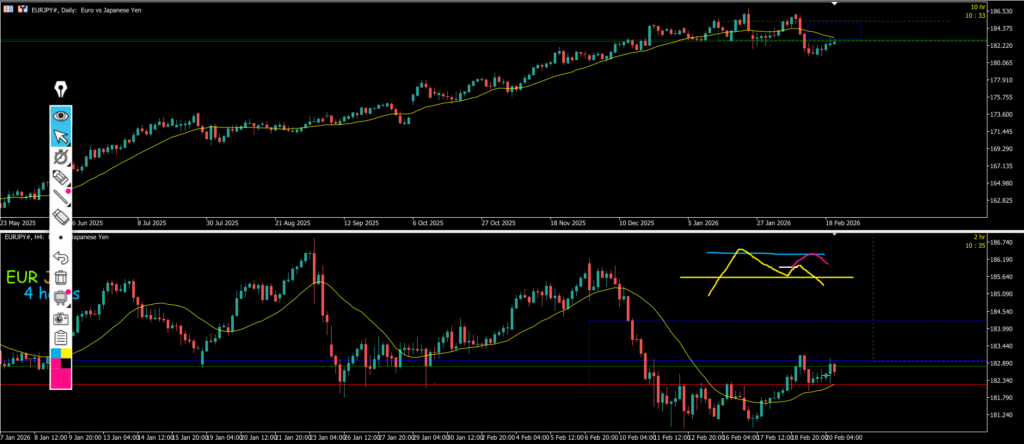Undo the last drawing stroke

[x=60, y=257]
